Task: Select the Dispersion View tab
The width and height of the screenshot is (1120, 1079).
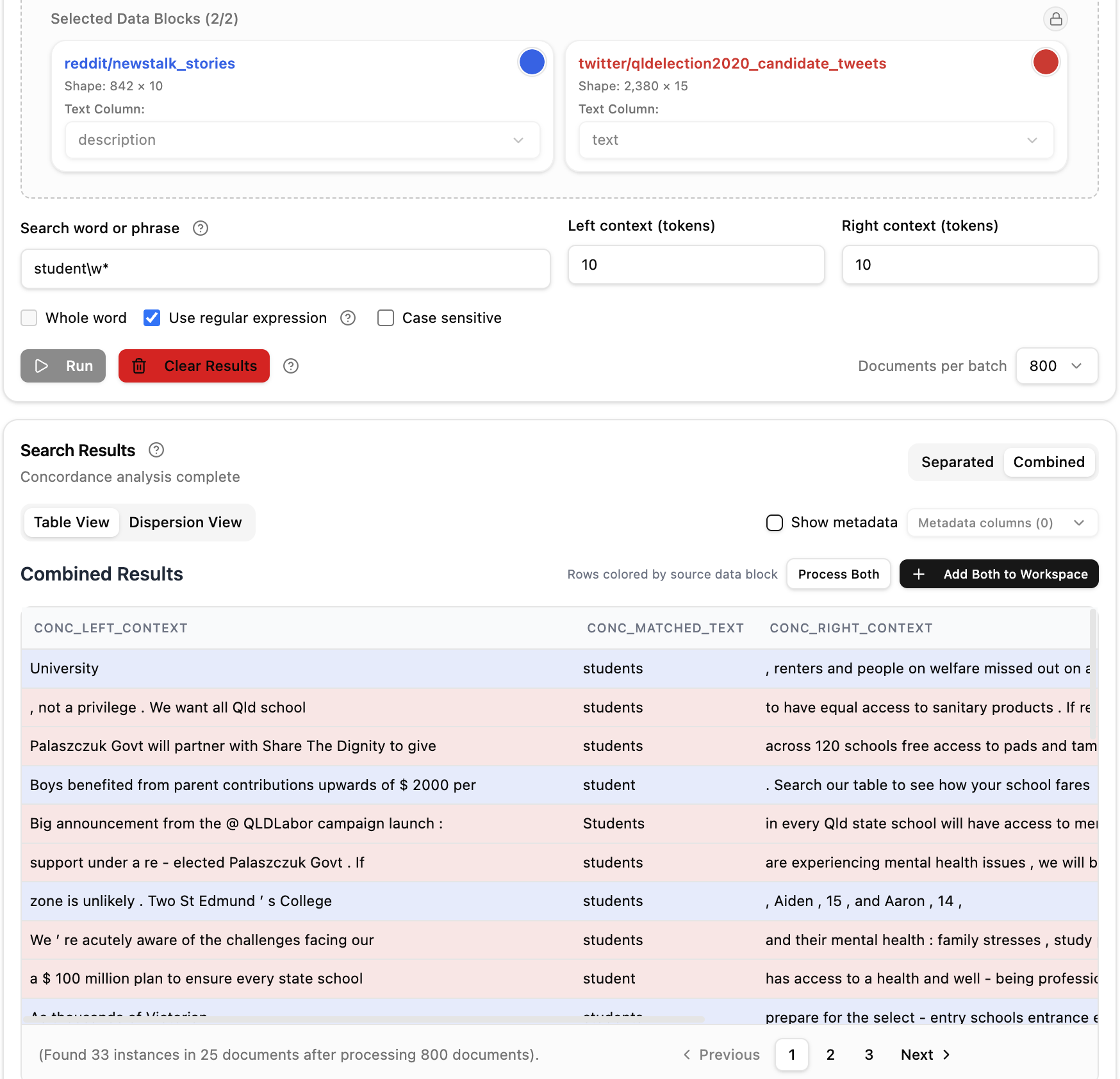Action: 185,522
